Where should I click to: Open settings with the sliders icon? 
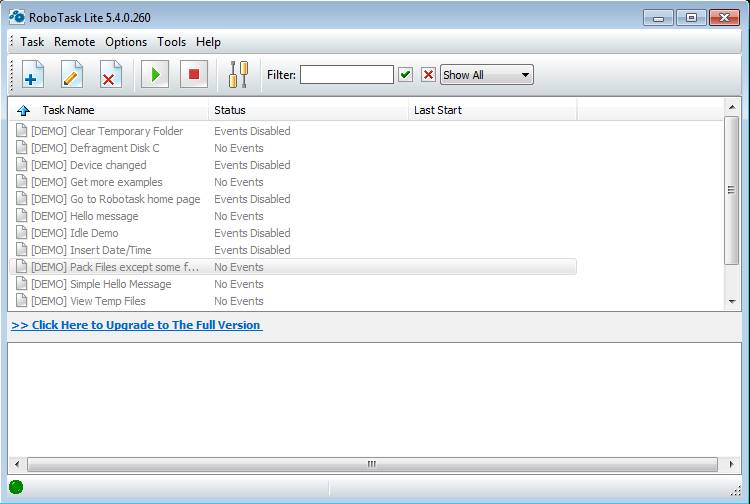238,75
